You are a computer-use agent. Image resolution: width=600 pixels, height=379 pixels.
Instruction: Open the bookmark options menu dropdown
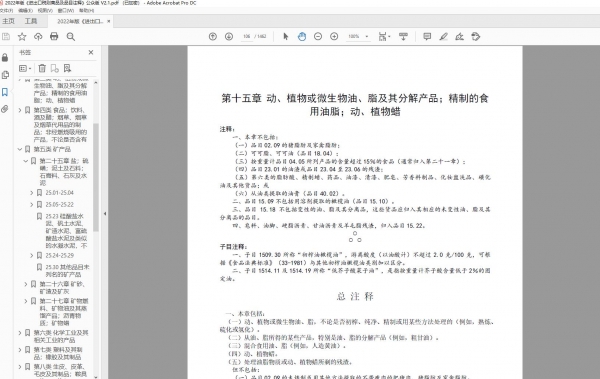[x=25, y=69]
